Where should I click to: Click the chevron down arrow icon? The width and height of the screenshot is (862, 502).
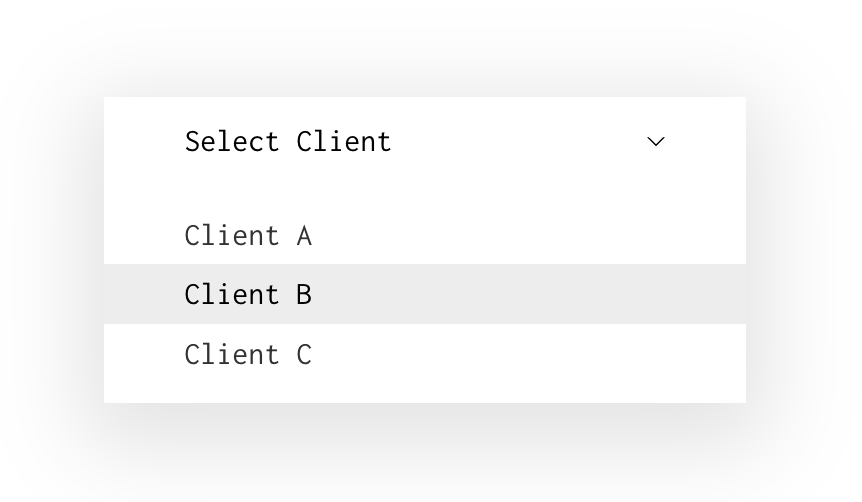tap(656, 142)
